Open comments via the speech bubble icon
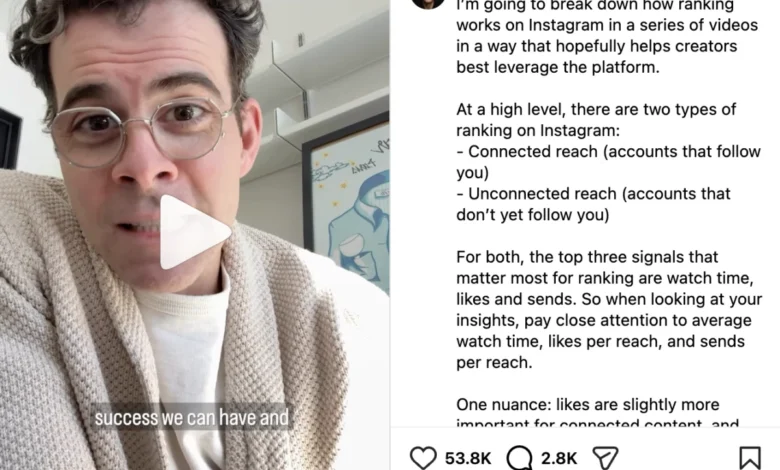780x470 pixels. (520, 458)
